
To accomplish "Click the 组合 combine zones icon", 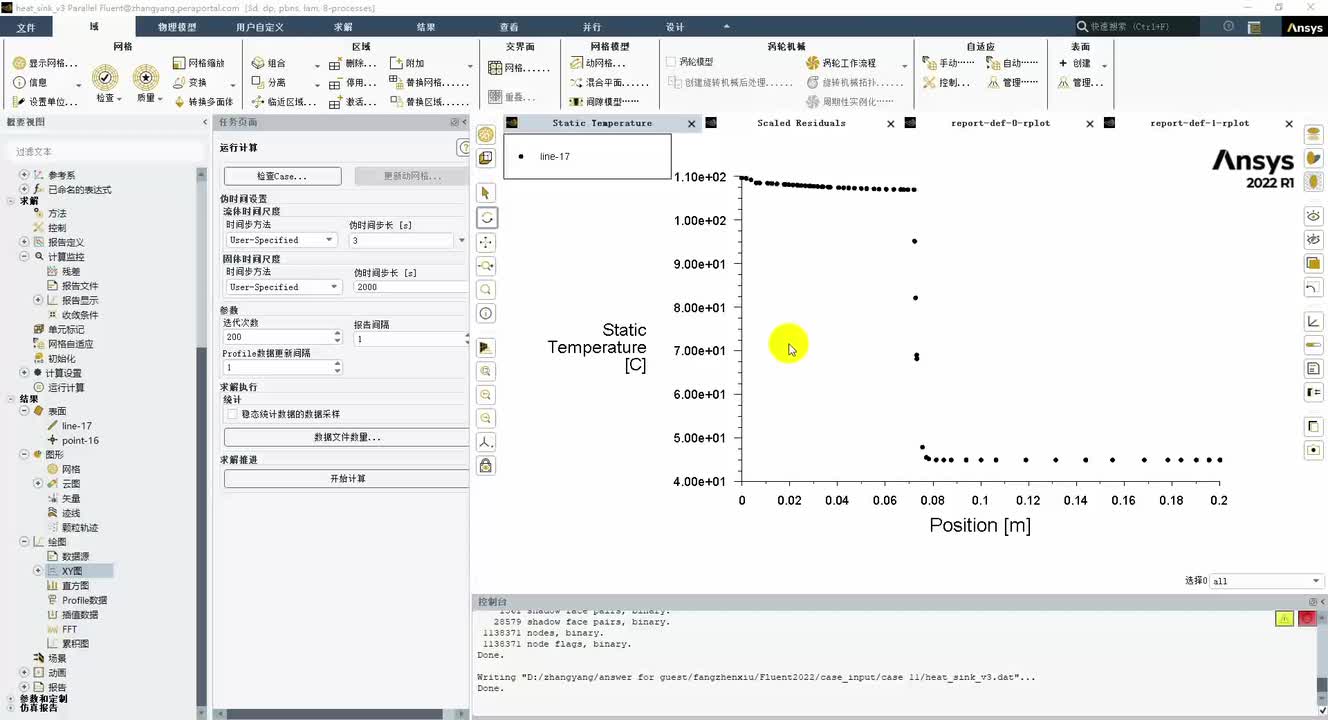I will coord(258,63).
